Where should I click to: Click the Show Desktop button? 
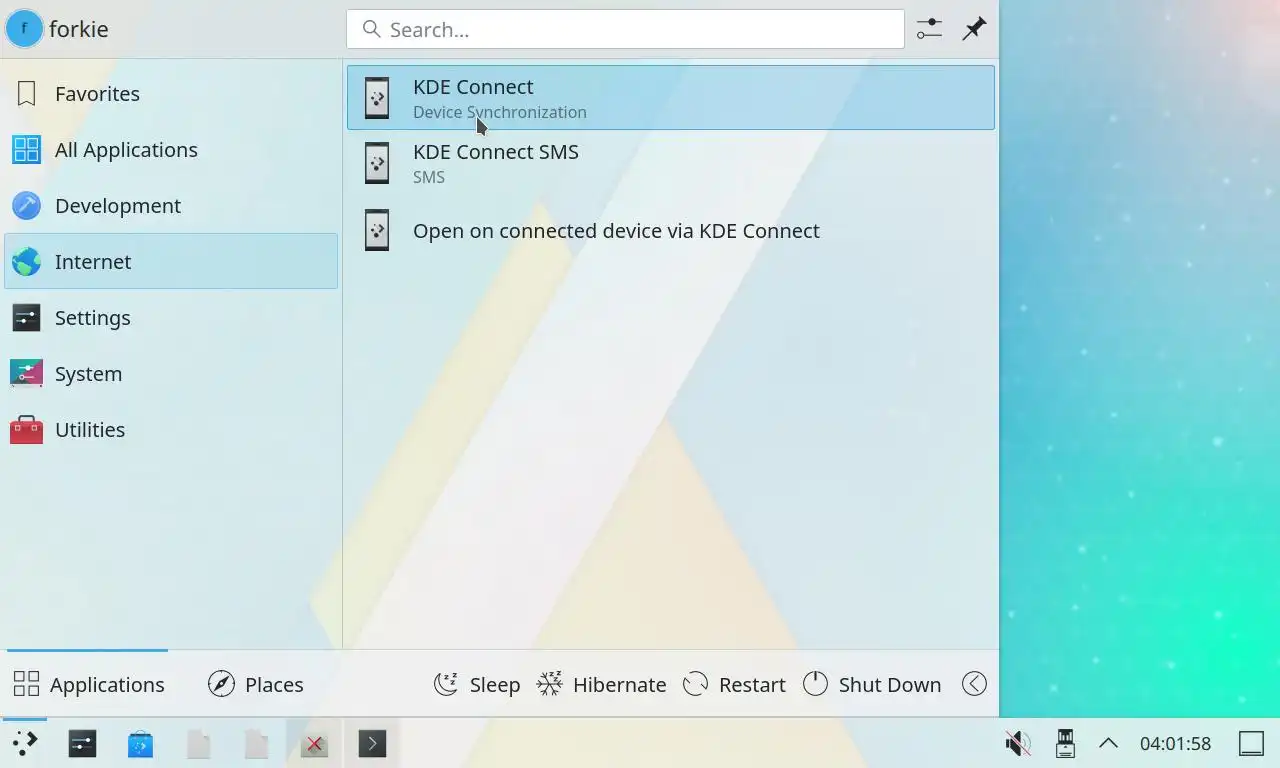(x=1251, y=743)
